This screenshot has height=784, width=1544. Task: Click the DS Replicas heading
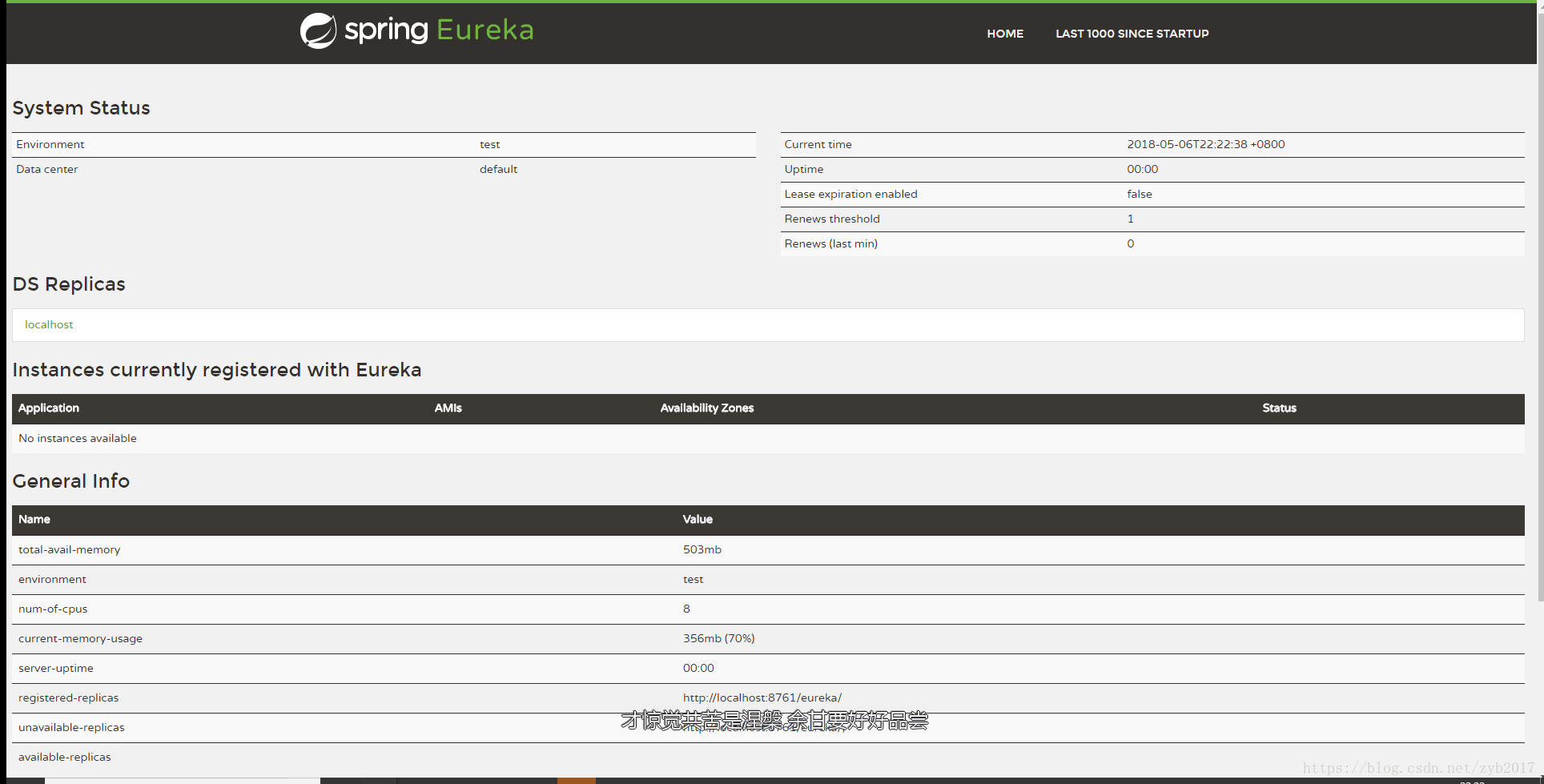[69, 284]
